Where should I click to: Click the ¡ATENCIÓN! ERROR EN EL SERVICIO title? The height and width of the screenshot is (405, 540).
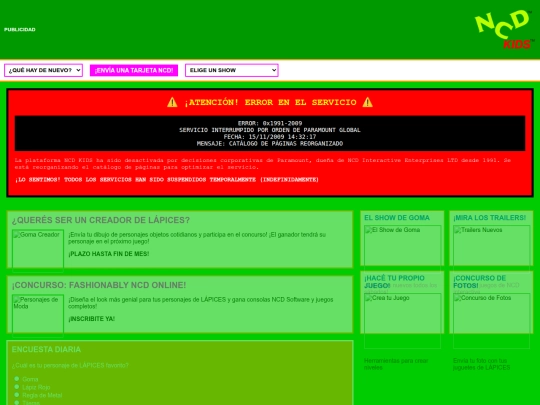270,102
